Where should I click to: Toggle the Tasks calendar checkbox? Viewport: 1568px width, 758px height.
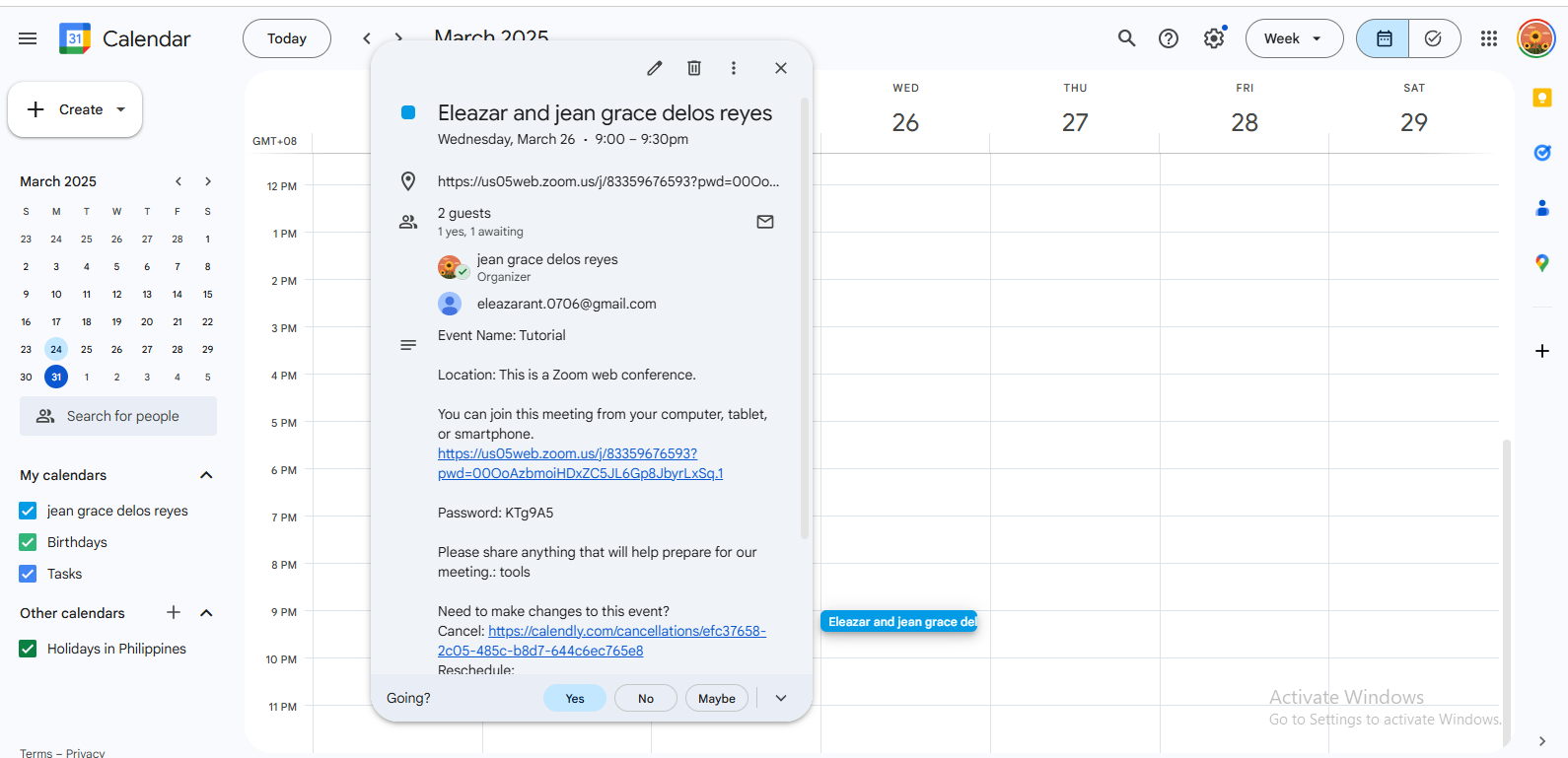point(29,574)
